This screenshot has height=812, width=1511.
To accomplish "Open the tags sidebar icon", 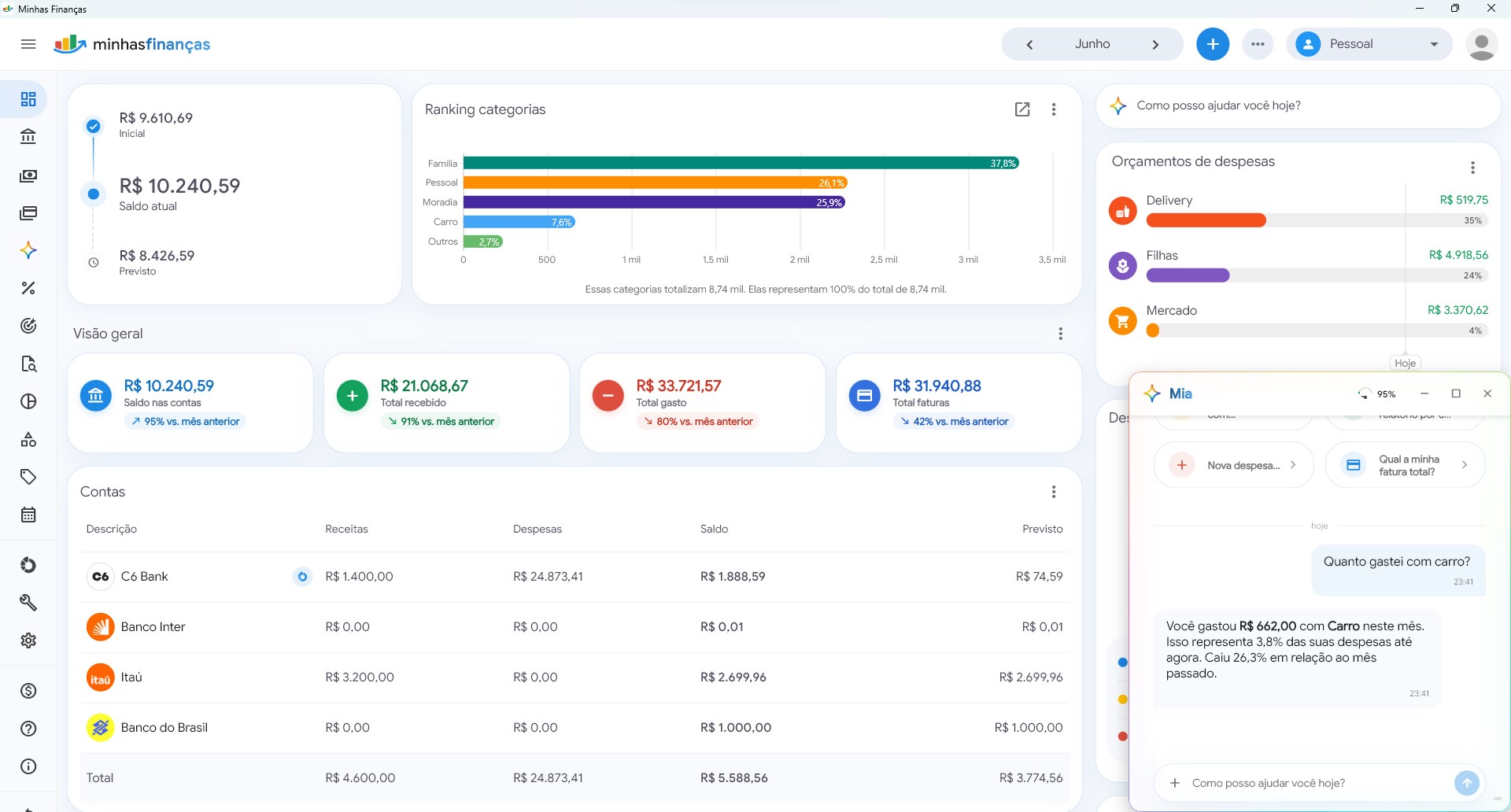I will 28,477.
